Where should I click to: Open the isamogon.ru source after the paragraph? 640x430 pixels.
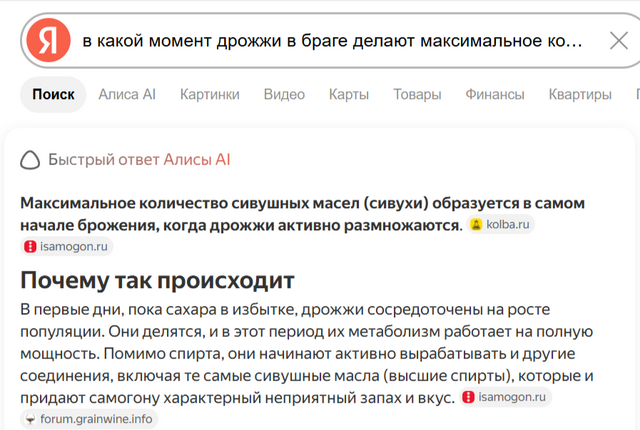pyautogui.click(x=506, y=397)
